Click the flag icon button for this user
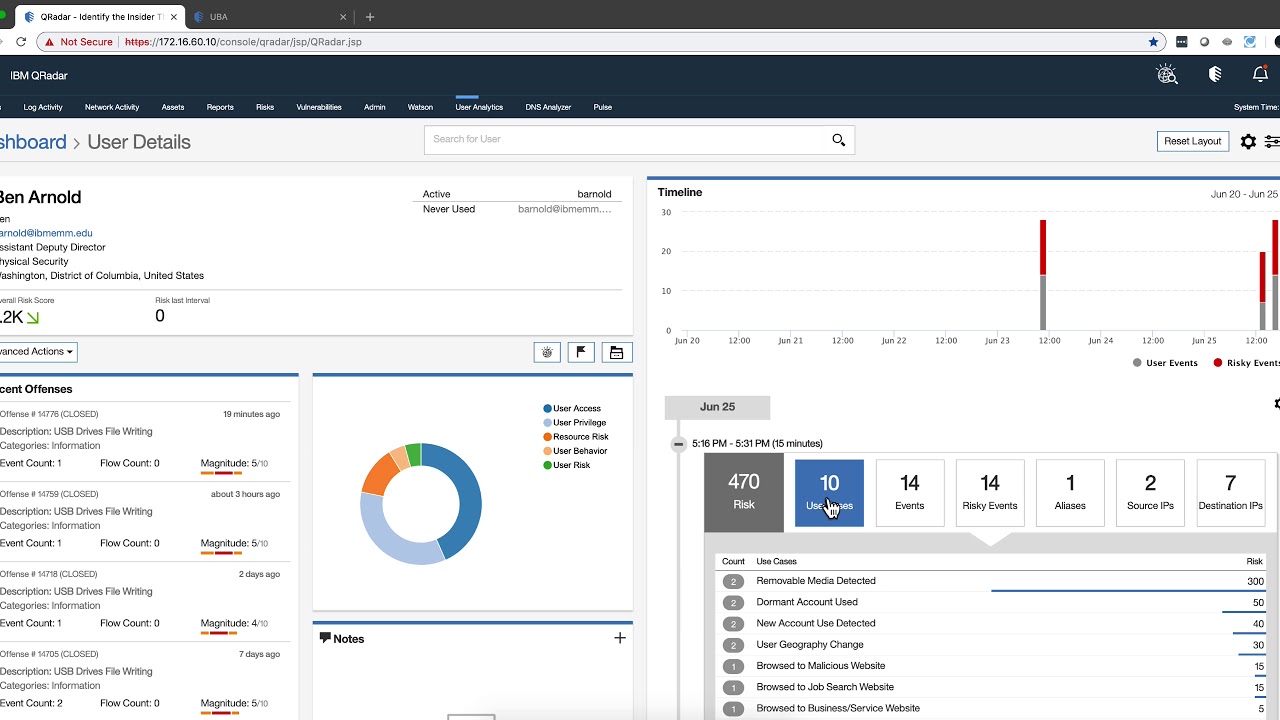 581,352
